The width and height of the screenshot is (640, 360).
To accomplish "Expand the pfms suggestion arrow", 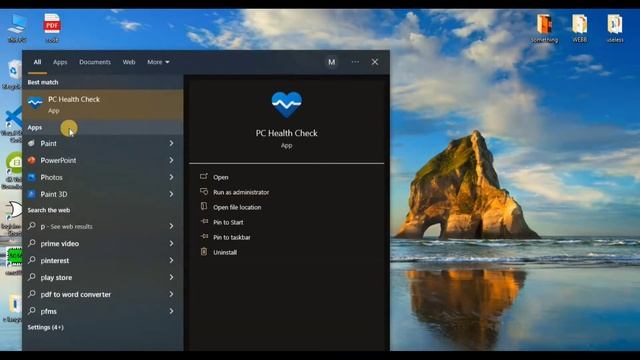I will [x=171, y=311].
